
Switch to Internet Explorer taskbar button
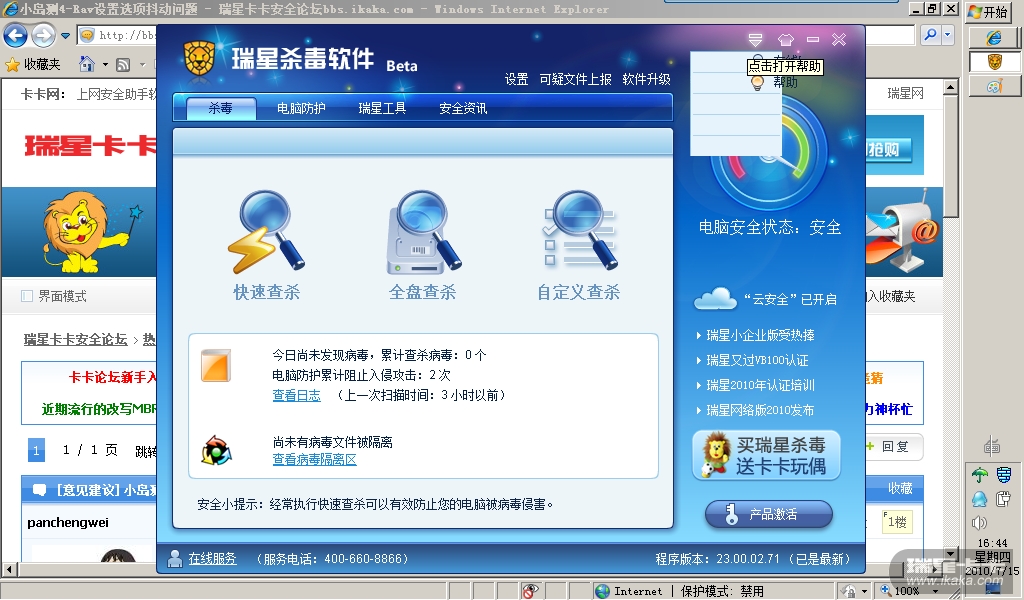pyautogui.click(x=994, y=38)
